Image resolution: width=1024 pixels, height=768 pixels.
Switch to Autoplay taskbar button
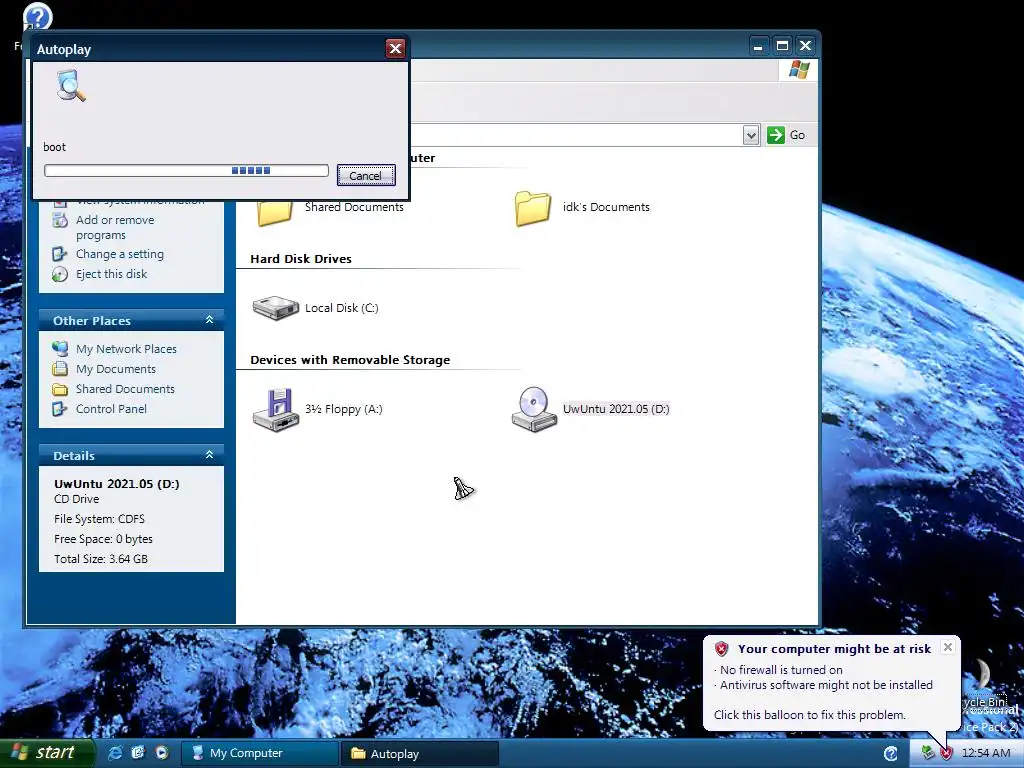tap(420, 753)
